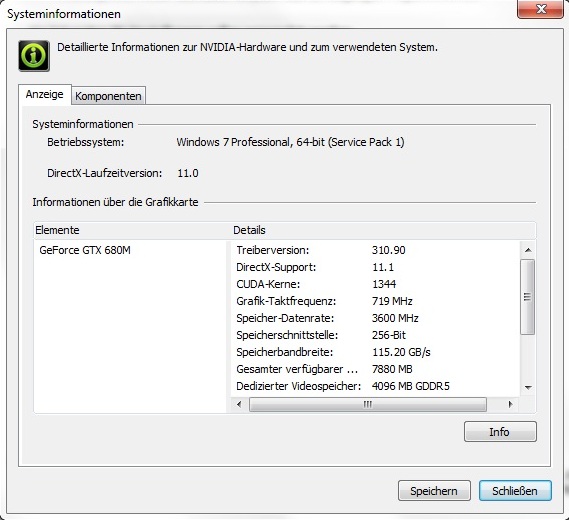This screenshot has height=520, width=569.
Task: Select the DirectX-Support row
Action: coord(376,267)
